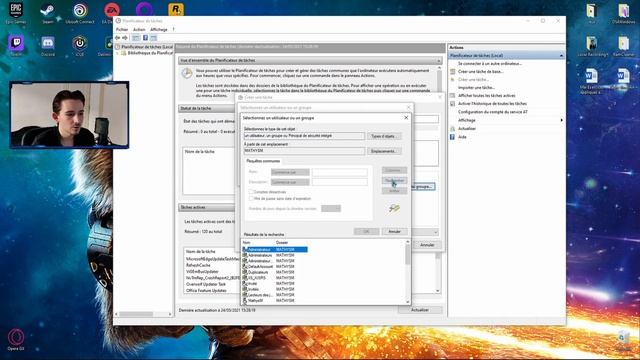Click Annuler beside the OK button
The height and width of the screenshot is (360, 640).
click(x=394, y=231)
